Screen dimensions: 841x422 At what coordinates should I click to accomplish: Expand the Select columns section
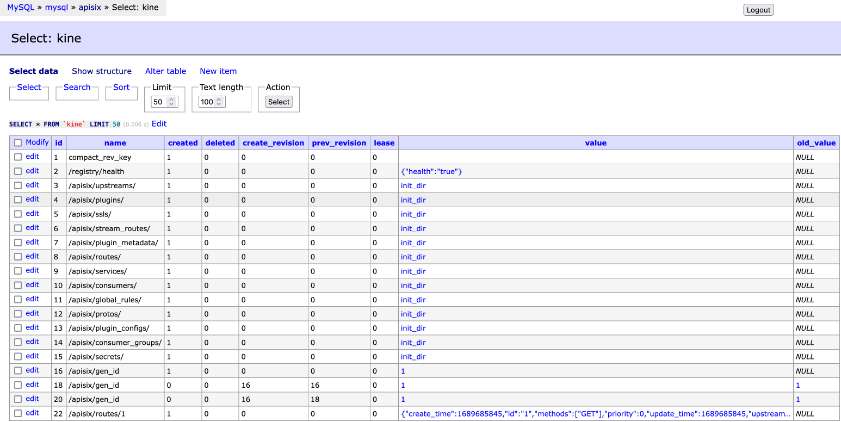[29, 88]
